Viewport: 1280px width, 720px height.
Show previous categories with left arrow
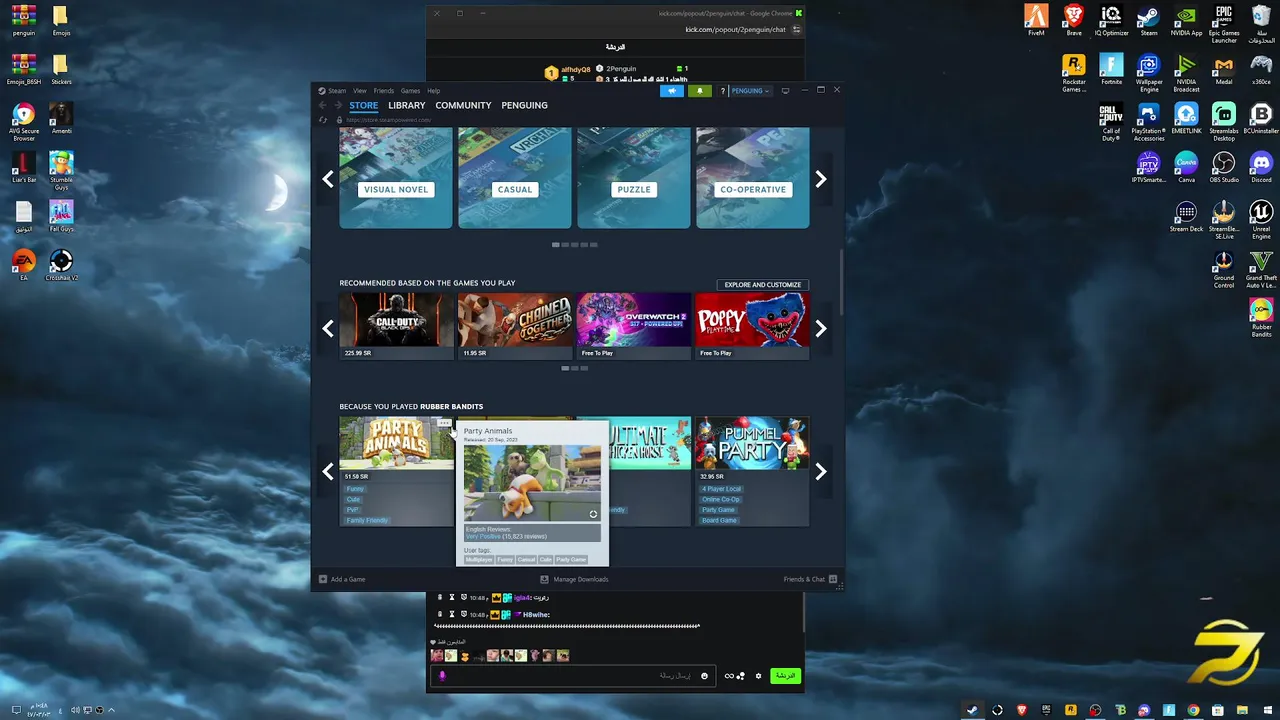328,179
